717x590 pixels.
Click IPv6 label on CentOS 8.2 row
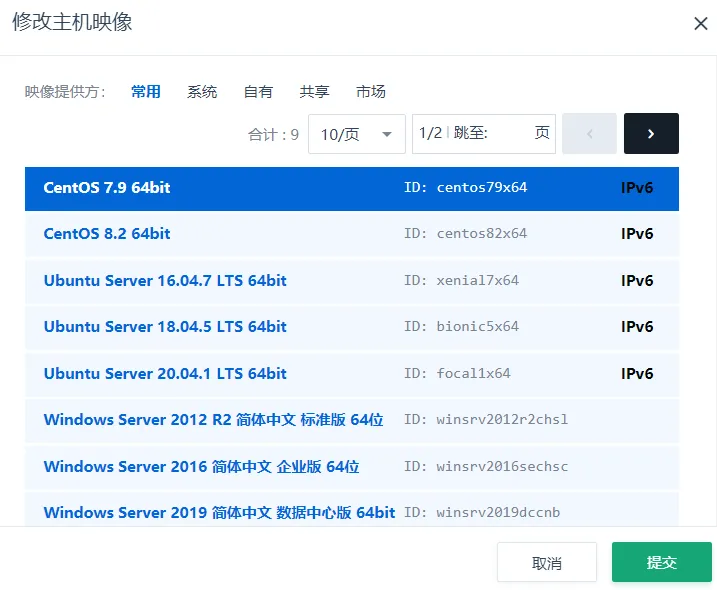[x=637, y=234]
